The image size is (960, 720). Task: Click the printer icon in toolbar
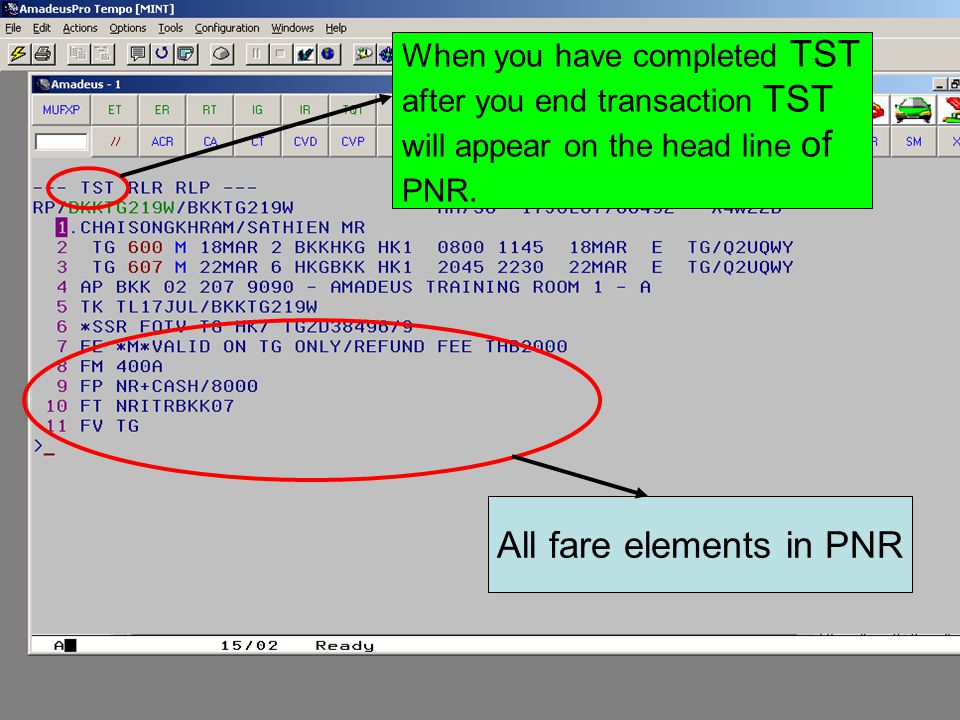(x=43, y=54)
